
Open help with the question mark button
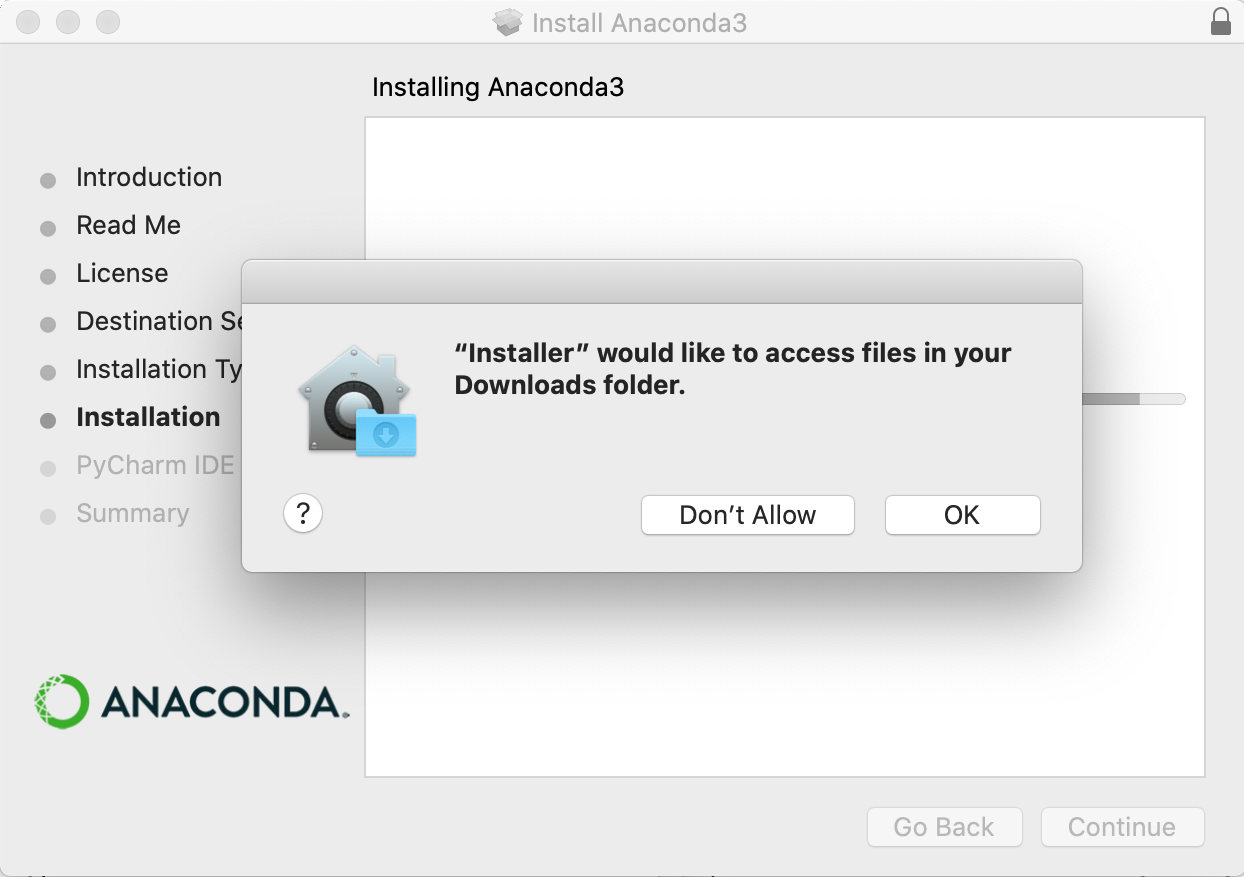tap(303, 514)
